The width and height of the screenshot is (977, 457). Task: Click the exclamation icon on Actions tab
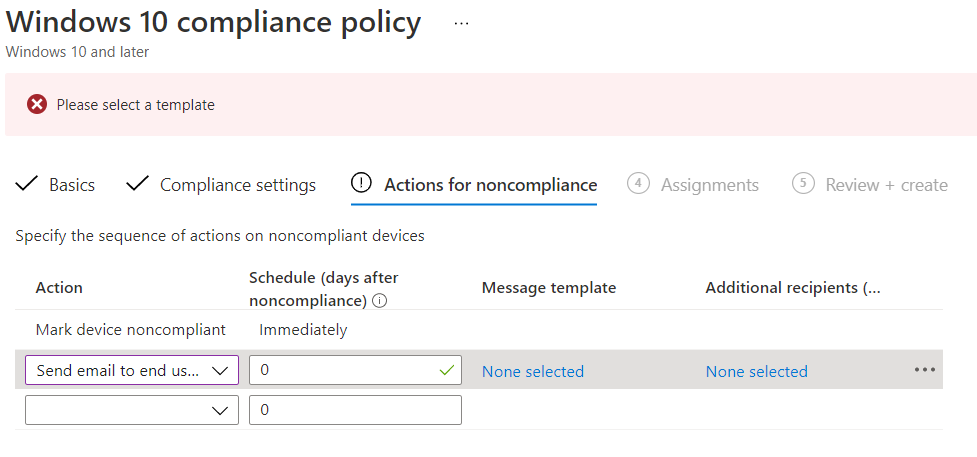(x=361, y=183)
